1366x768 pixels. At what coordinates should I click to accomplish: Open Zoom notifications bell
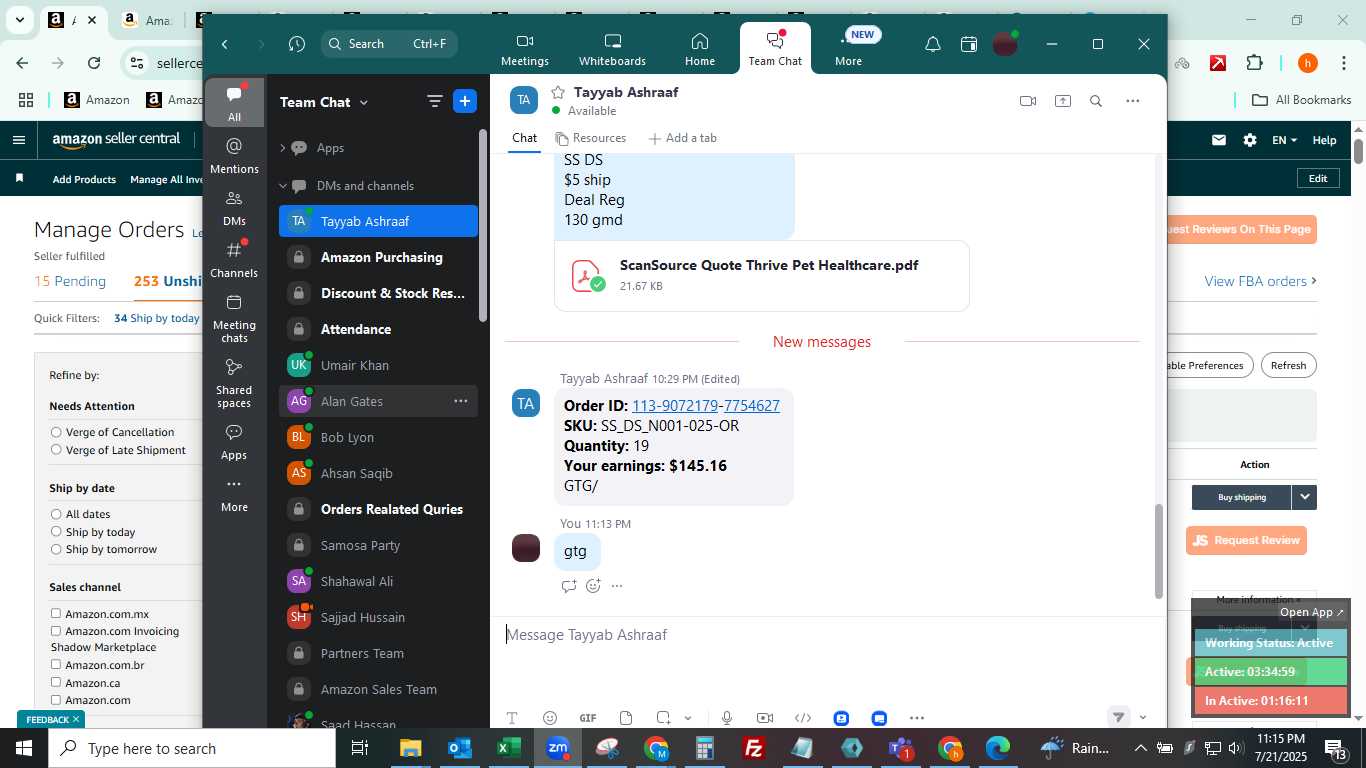point(932,44)
